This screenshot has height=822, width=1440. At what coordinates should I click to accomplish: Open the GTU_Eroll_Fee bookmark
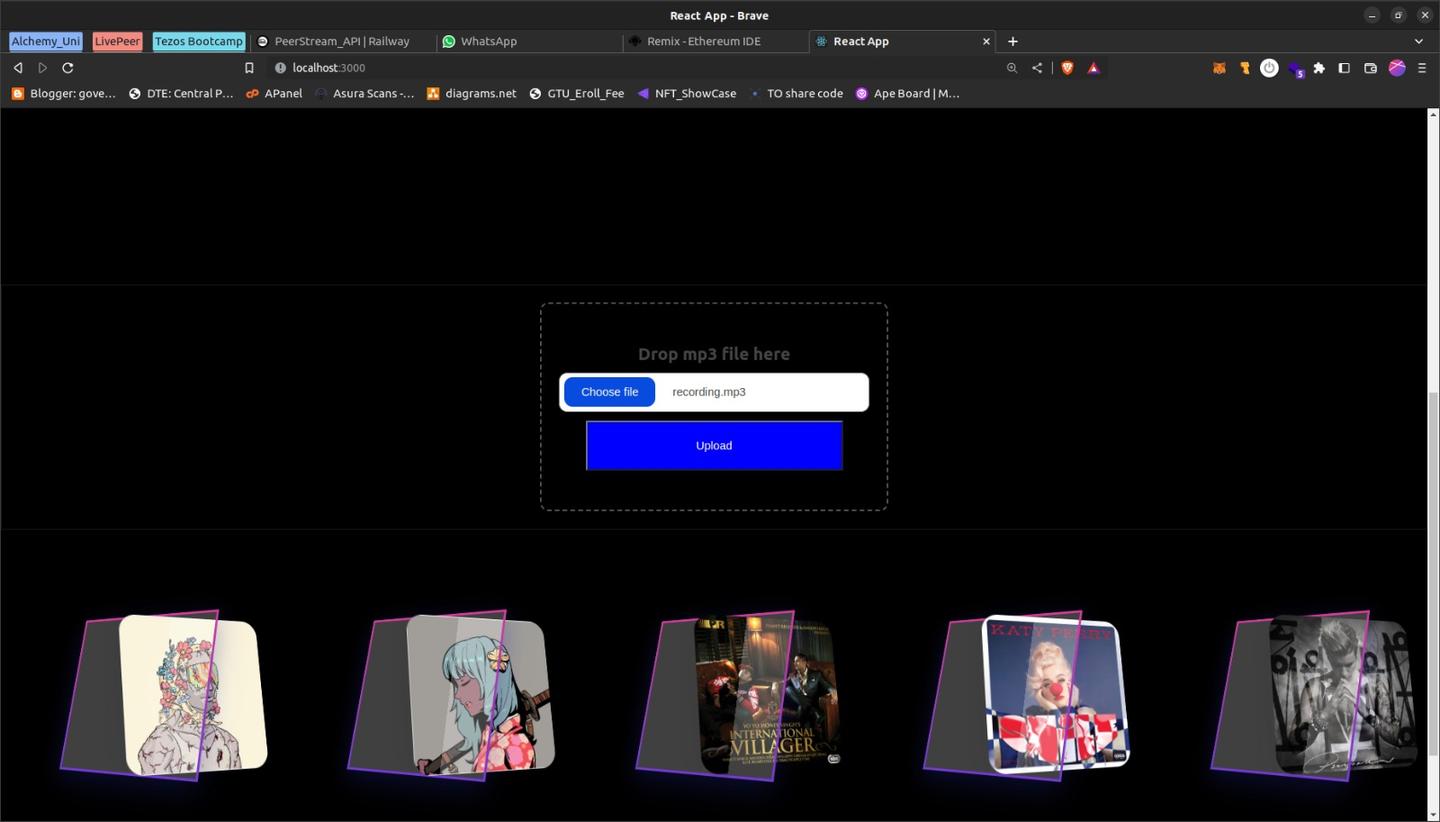576,93
